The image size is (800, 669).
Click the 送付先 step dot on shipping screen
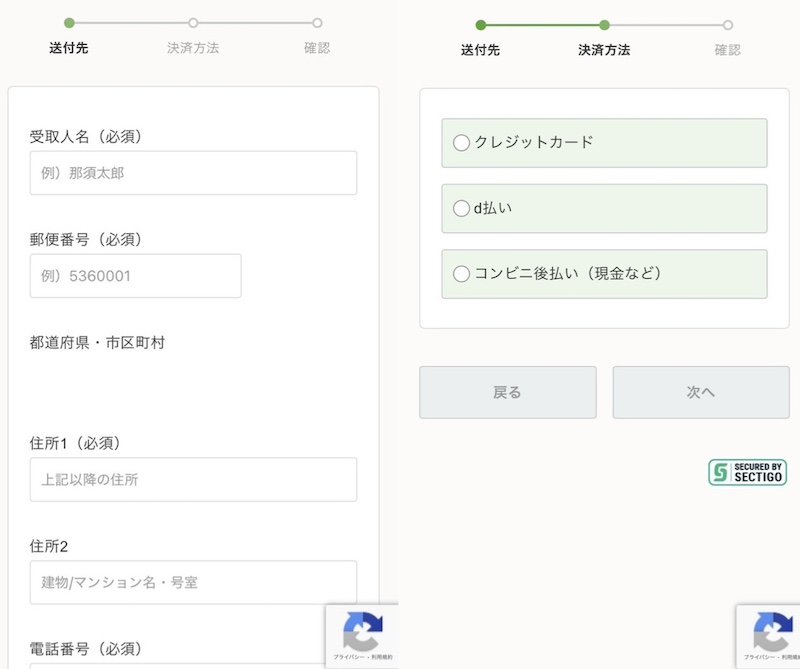pyautogui.click(x=69, y=22)
